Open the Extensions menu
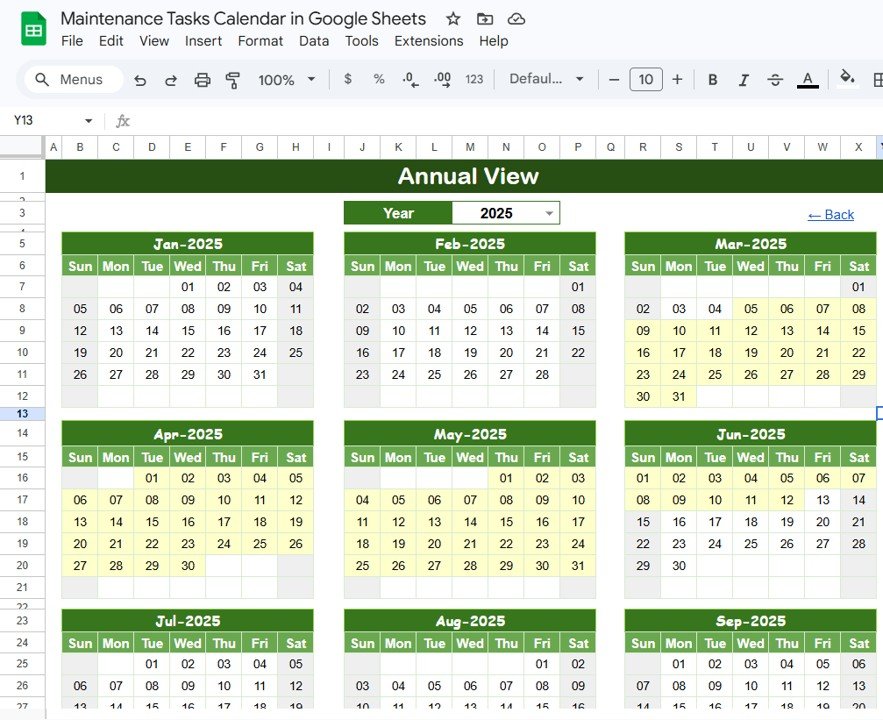This screenshot has height=720, width=883. (429, 41)
